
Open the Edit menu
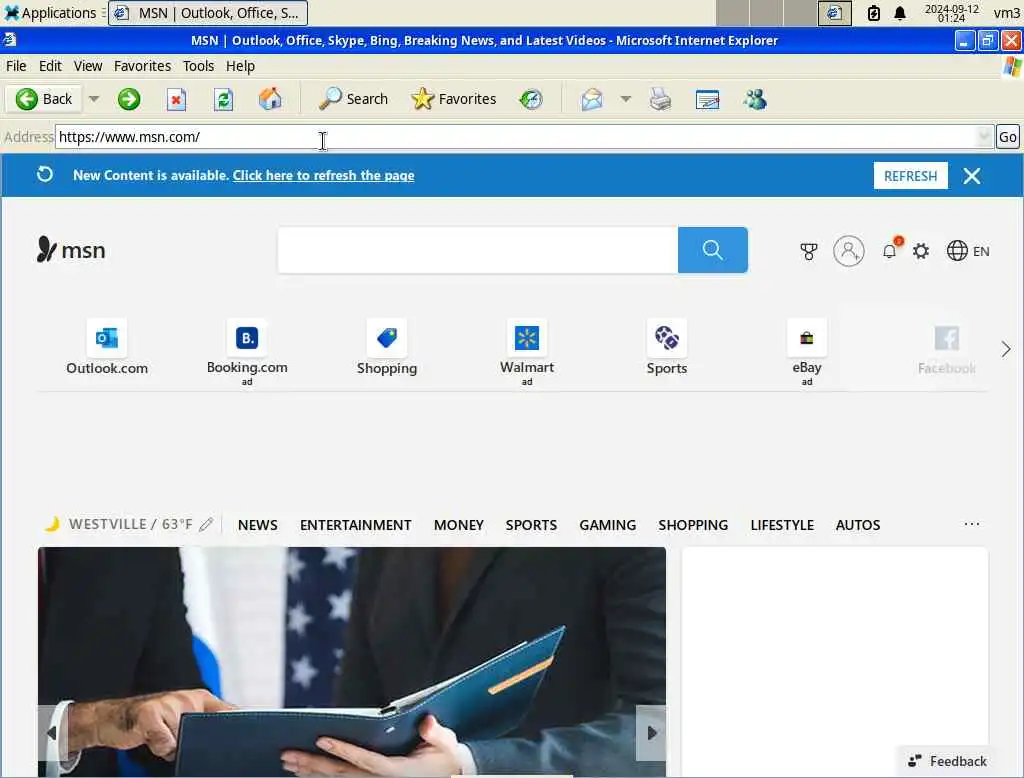(x=50, y=66)
